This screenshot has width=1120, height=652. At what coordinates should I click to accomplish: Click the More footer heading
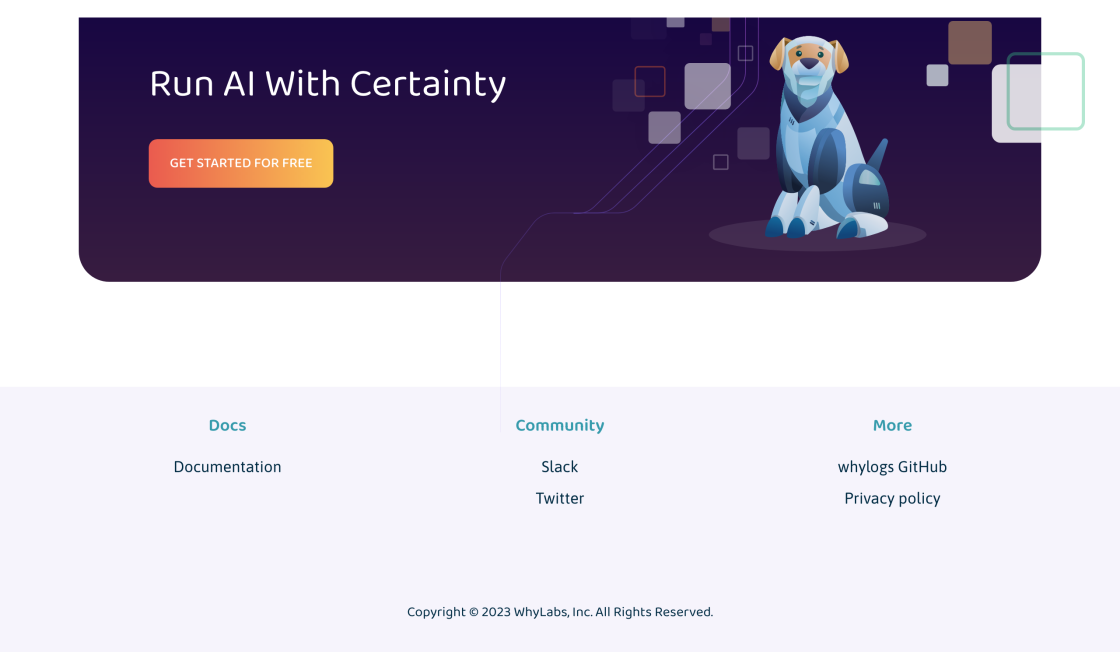tap(892, 425)
